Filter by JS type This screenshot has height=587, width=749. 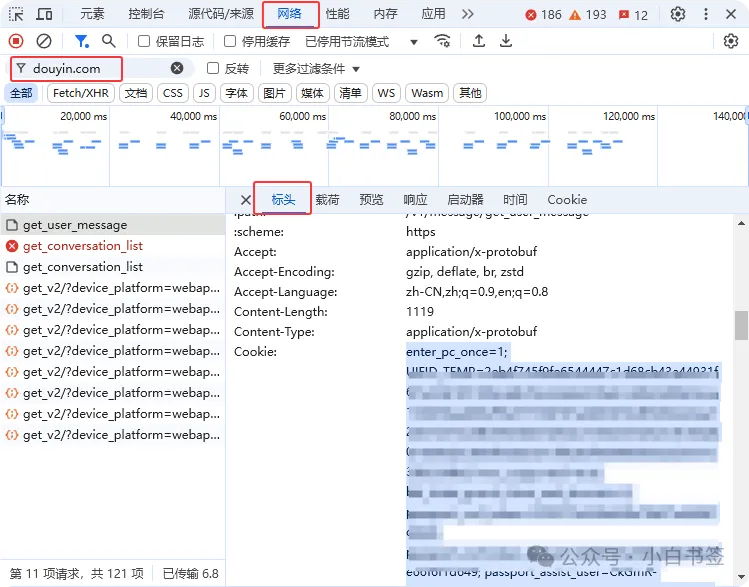click(x=204, y=93)
